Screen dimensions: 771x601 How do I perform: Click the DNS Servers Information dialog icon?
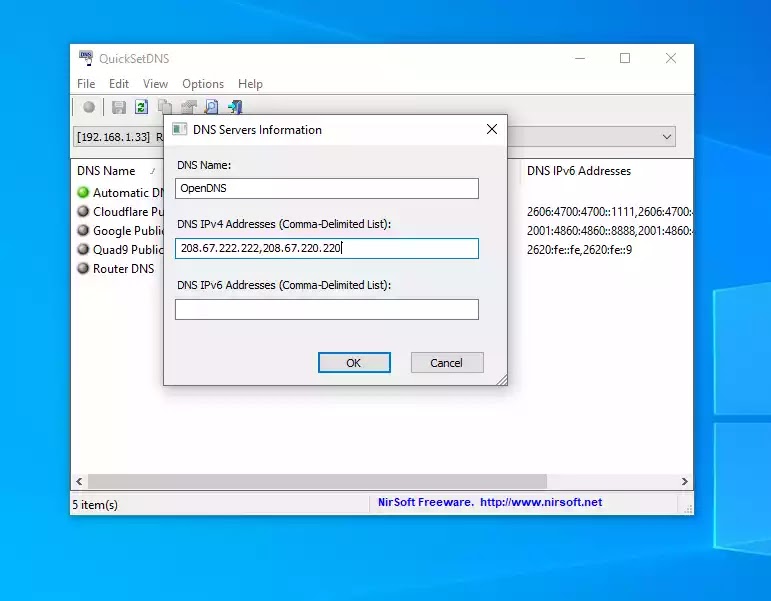click(x=179, y=129)
